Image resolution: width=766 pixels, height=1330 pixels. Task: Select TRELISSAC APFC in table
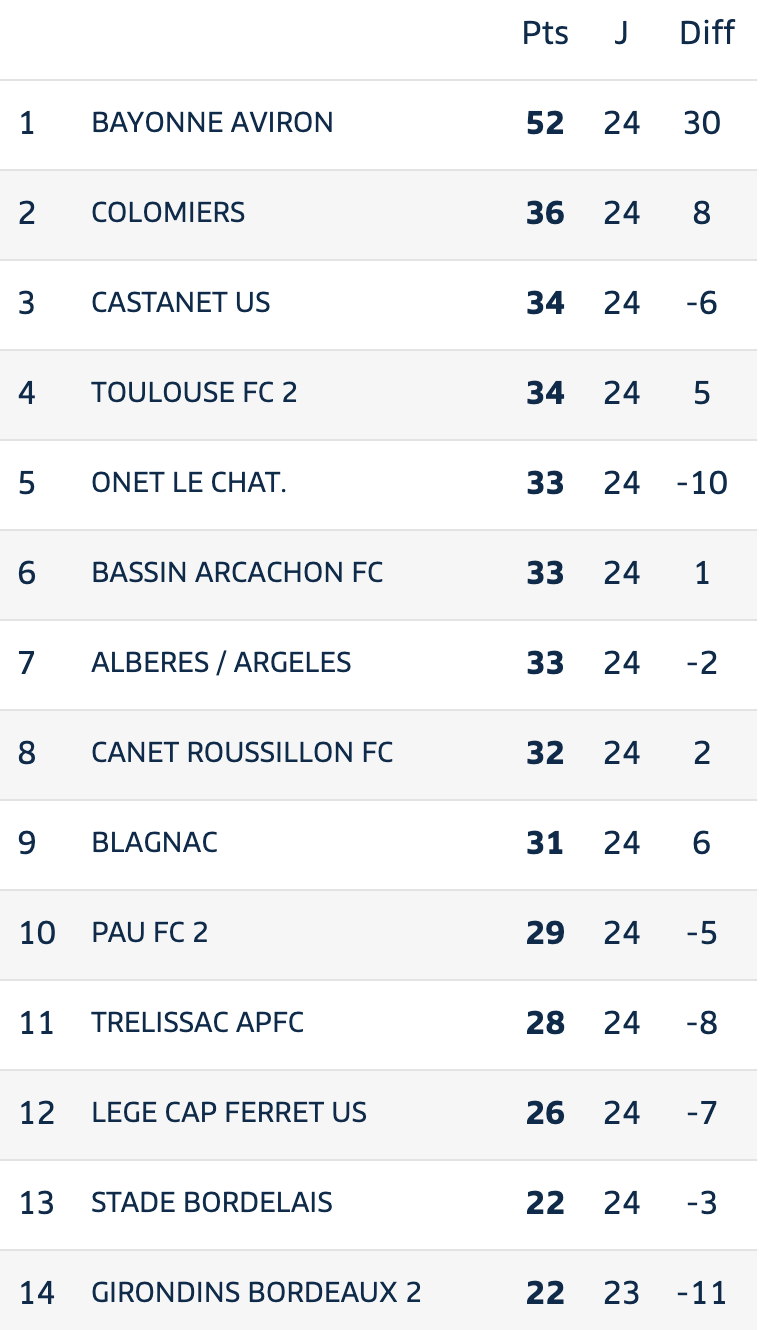tap(197, 1023)
